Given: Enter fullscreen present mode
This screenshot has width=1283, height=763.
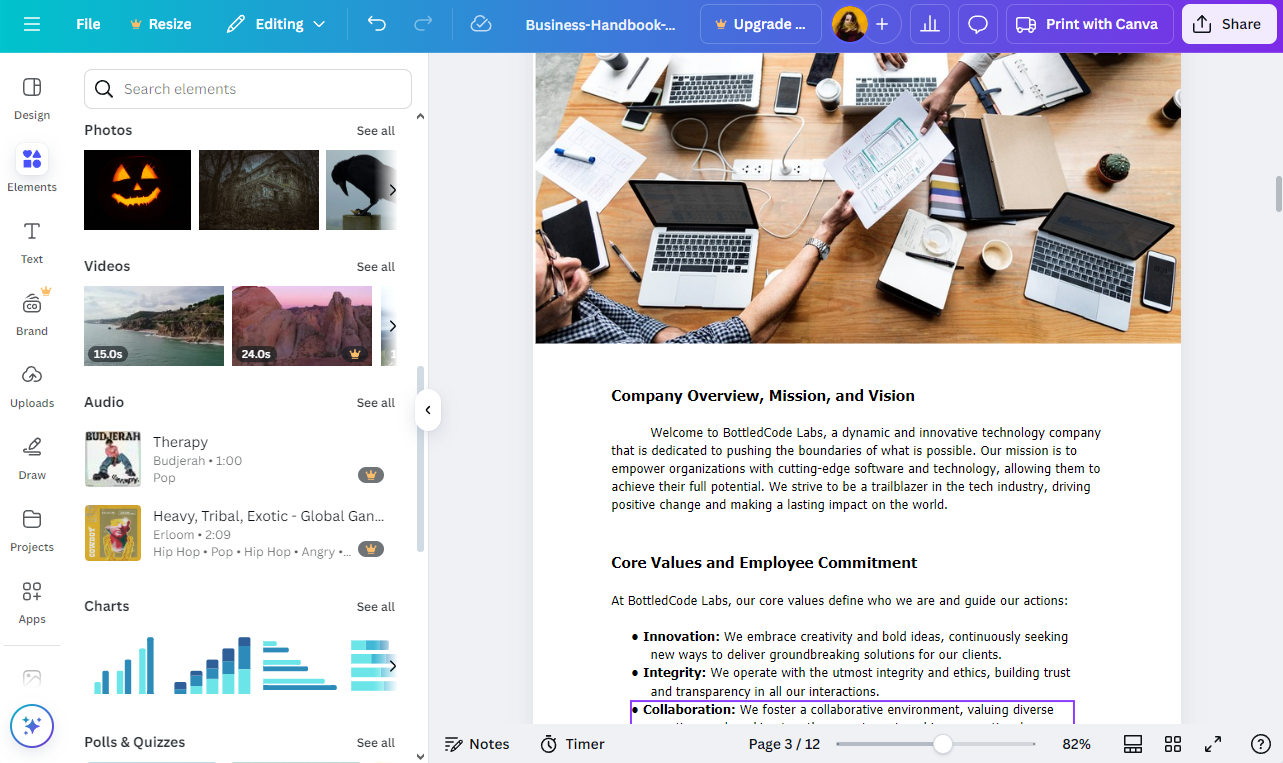Looking at the screenshot, I should point(1213,744).
